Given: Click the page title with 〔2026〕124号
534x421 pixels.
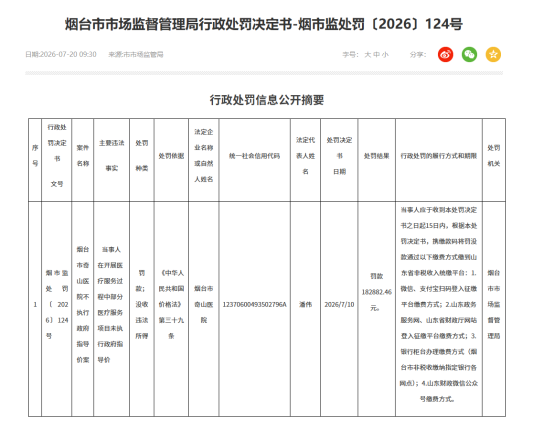Looking at the screenshot, I should [264, 24].
